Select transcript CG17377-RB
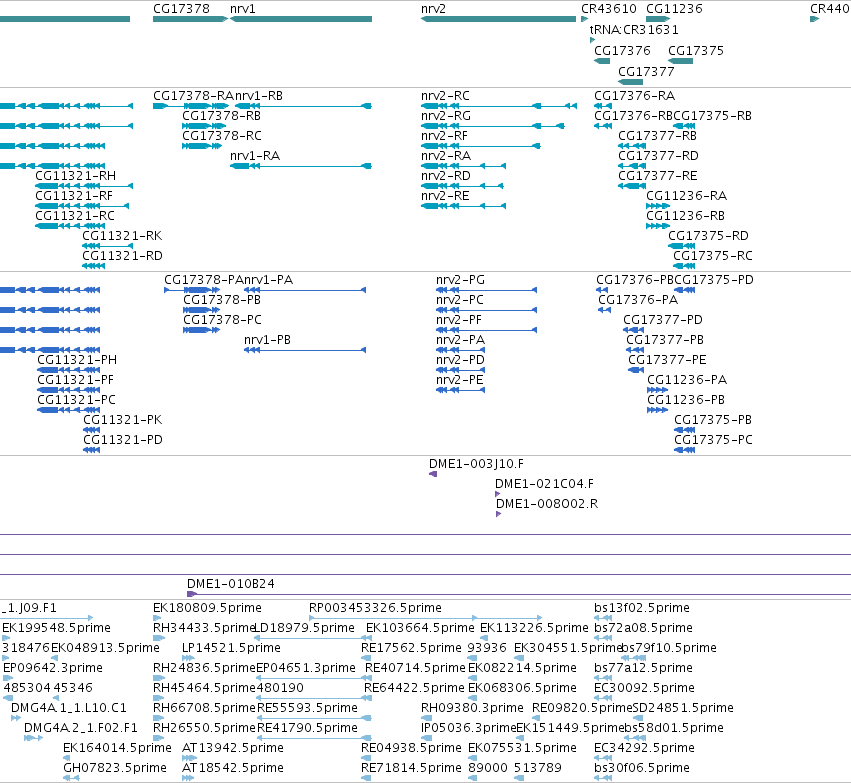This screenshot has height=783, width=851. click(657, 136)
